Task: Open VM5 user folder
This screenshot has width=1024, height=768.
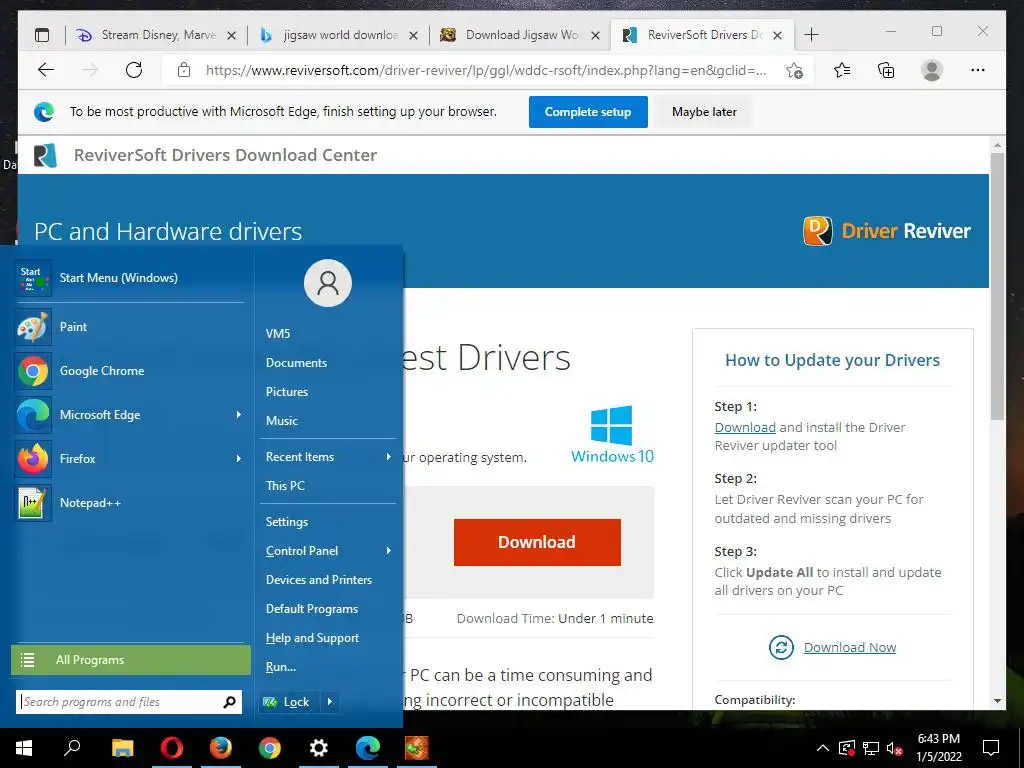Action: [278, 333]
